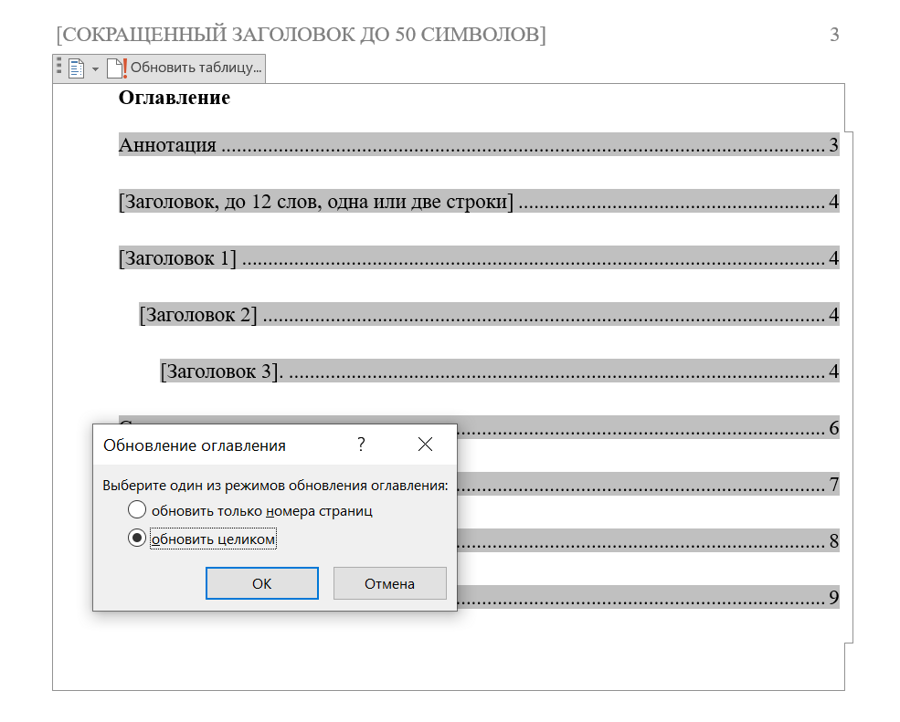The image size is (900, 722).
Task: Click the prompt "Выберите один из режимов обновления оглавления:"
Action: 275,486
